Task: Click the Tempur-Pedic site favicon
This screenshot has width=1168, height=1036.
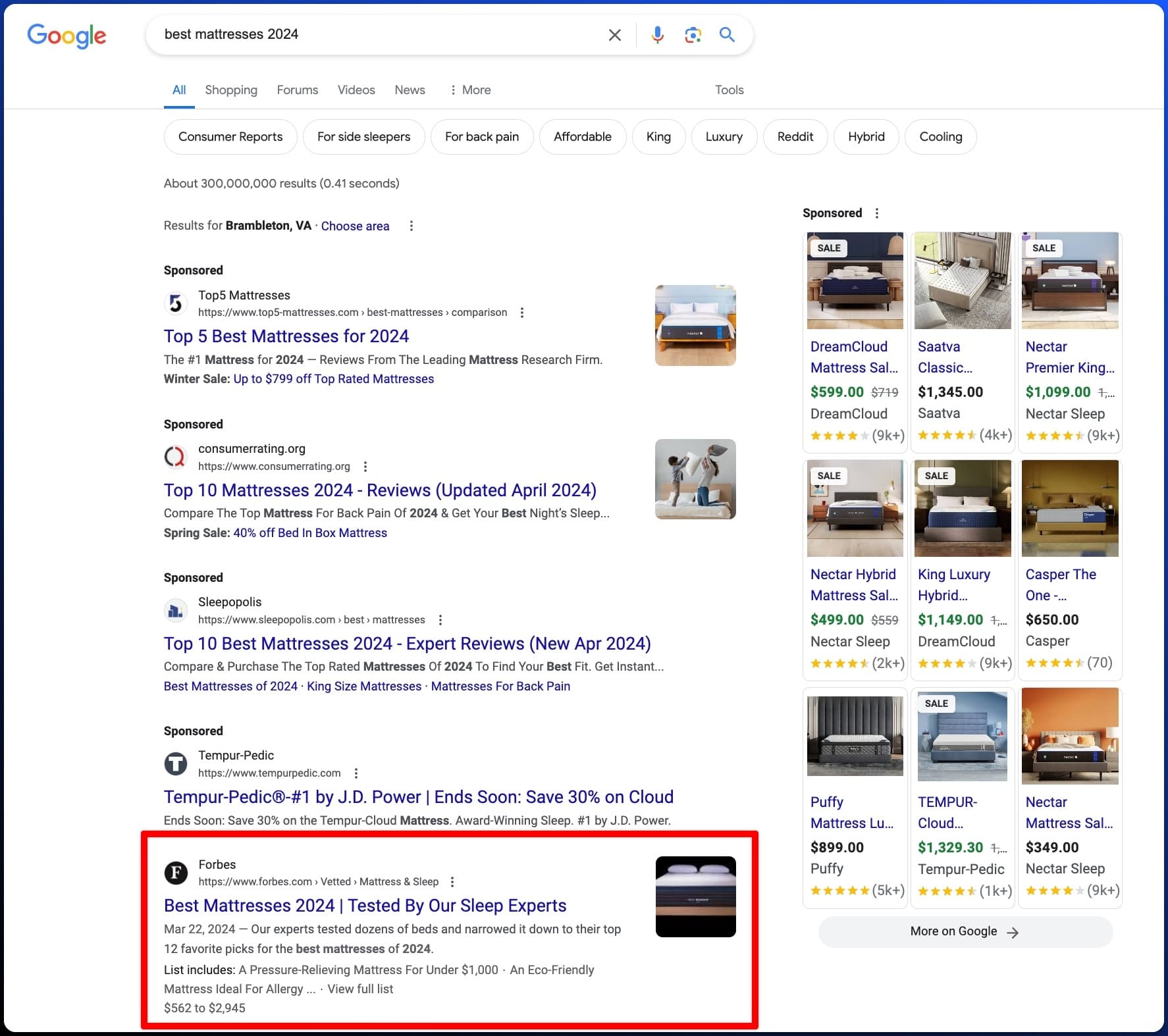Action: point(175,764)
